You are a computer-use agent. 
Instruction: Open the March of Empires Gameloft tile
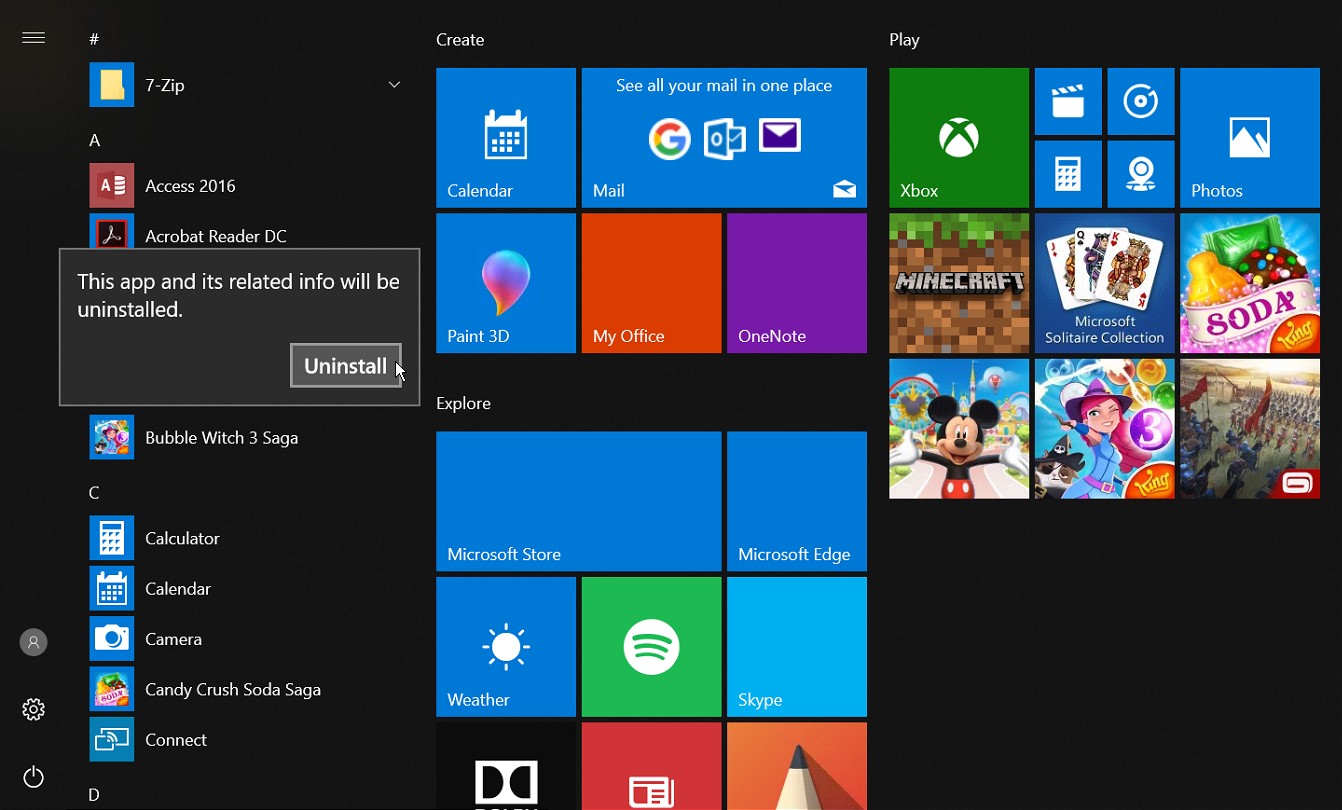click(1250, 429)
